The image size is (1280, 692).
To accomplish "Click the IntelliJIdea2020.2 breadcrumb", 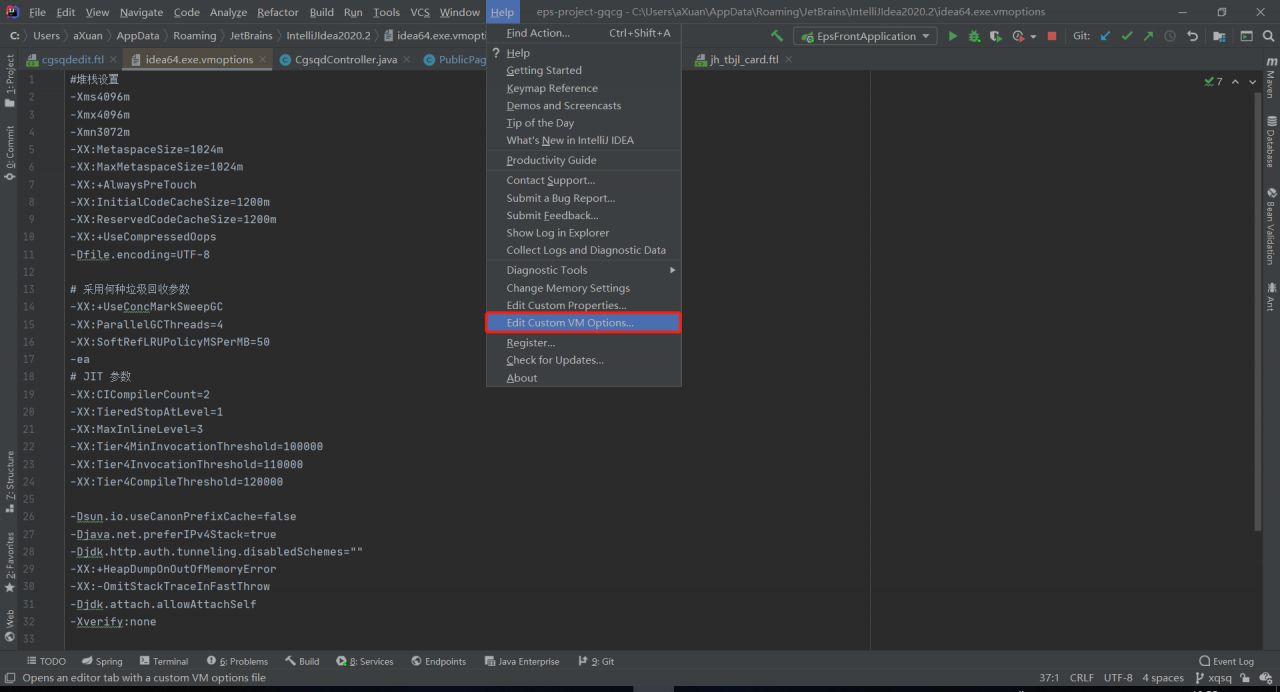I will point(328,36).
